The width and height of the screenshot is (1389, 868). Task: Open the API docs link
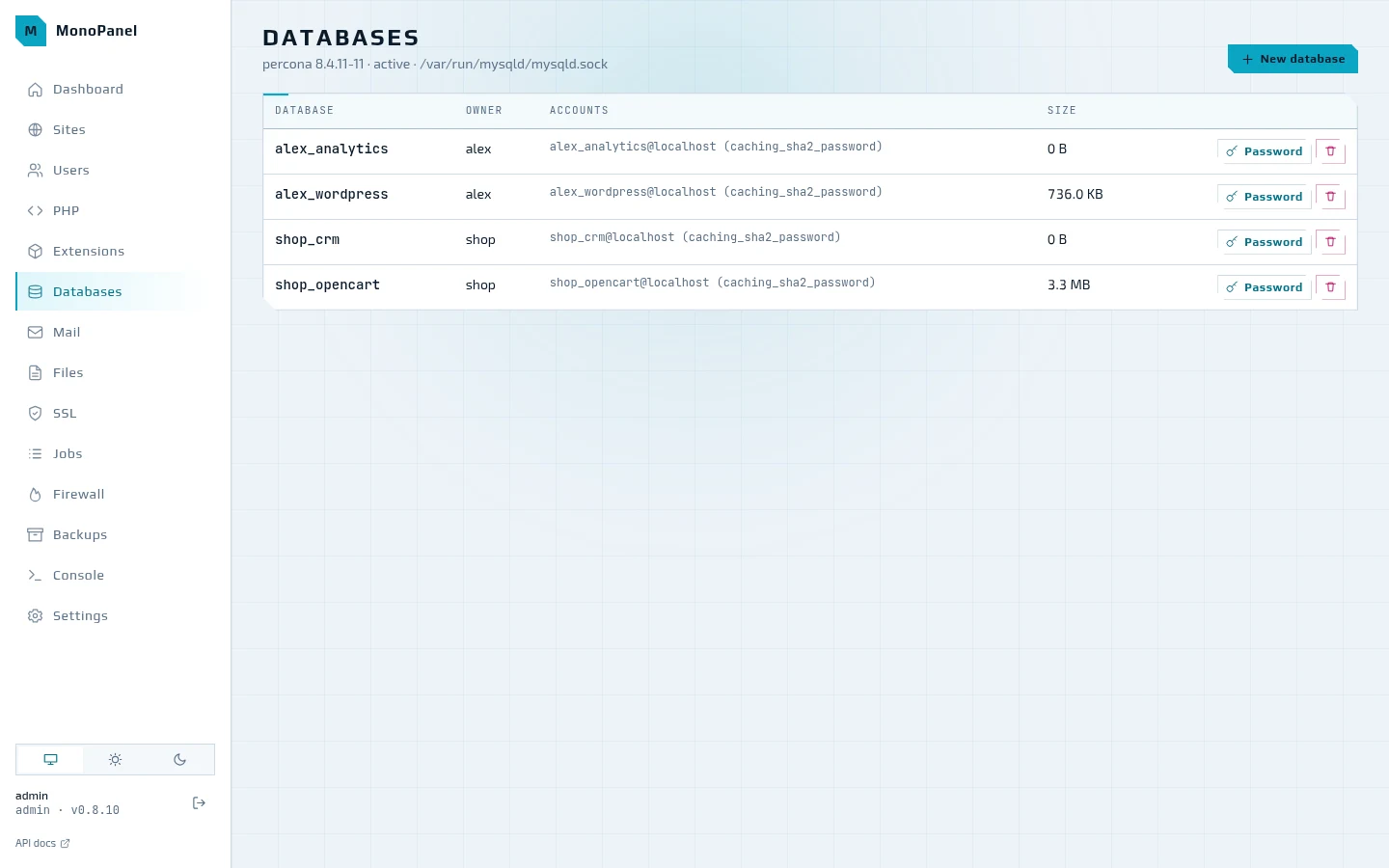point(42,843)
